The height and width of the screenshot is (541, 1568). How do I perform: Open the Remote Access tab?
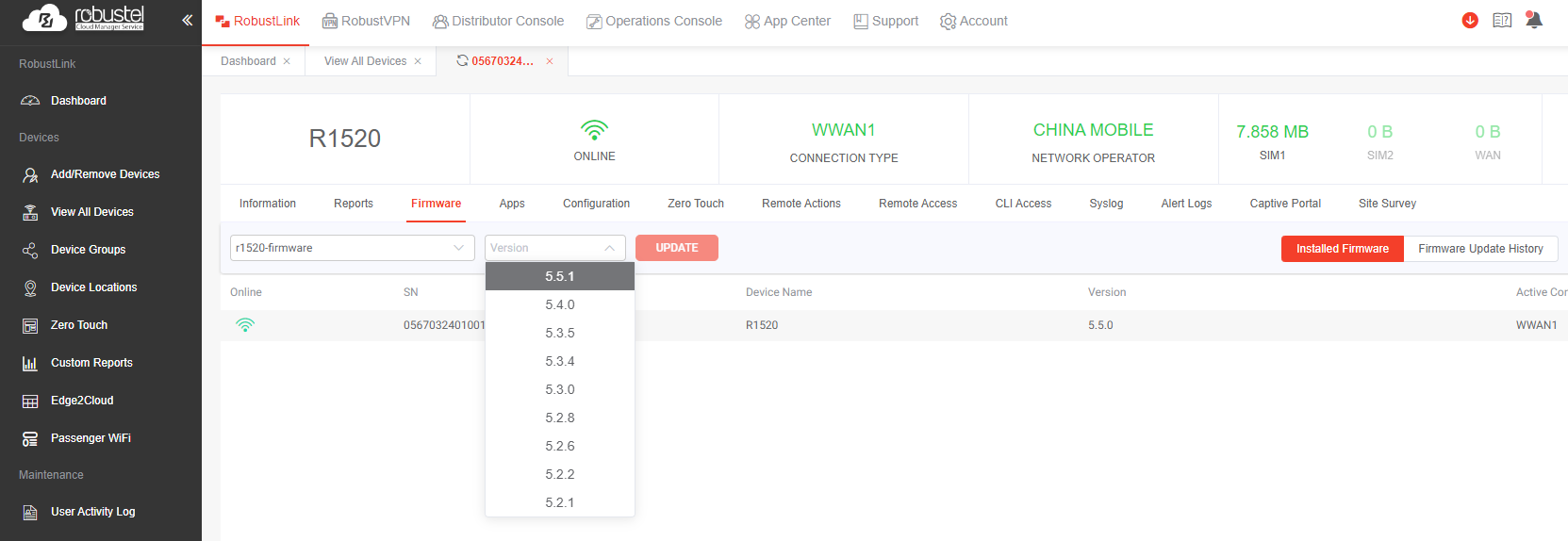[x=917, y=204]
